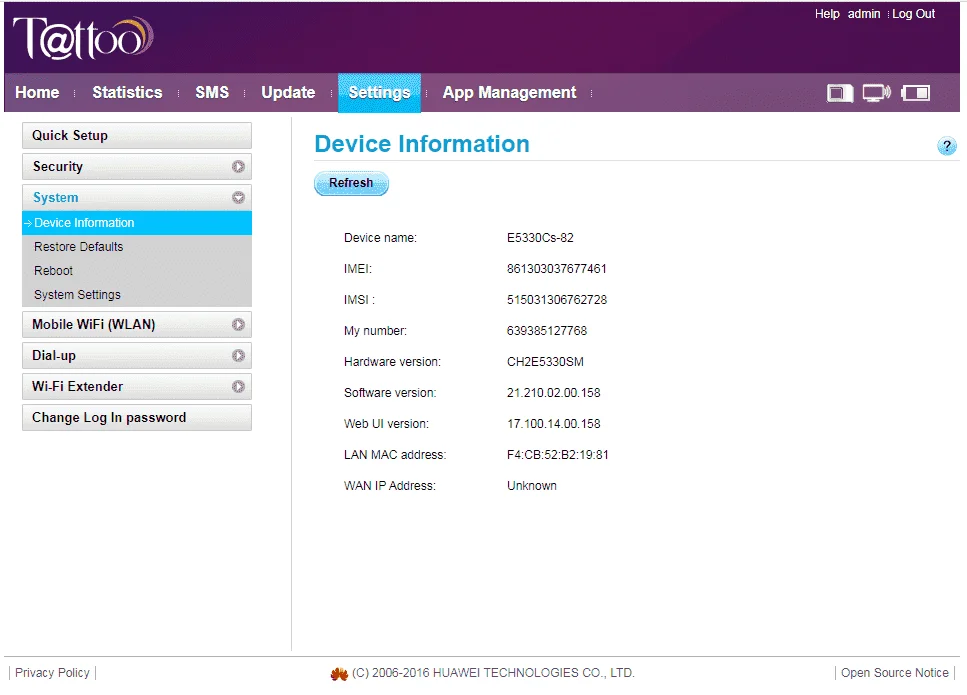Open the Update tab

click(288, 93)
